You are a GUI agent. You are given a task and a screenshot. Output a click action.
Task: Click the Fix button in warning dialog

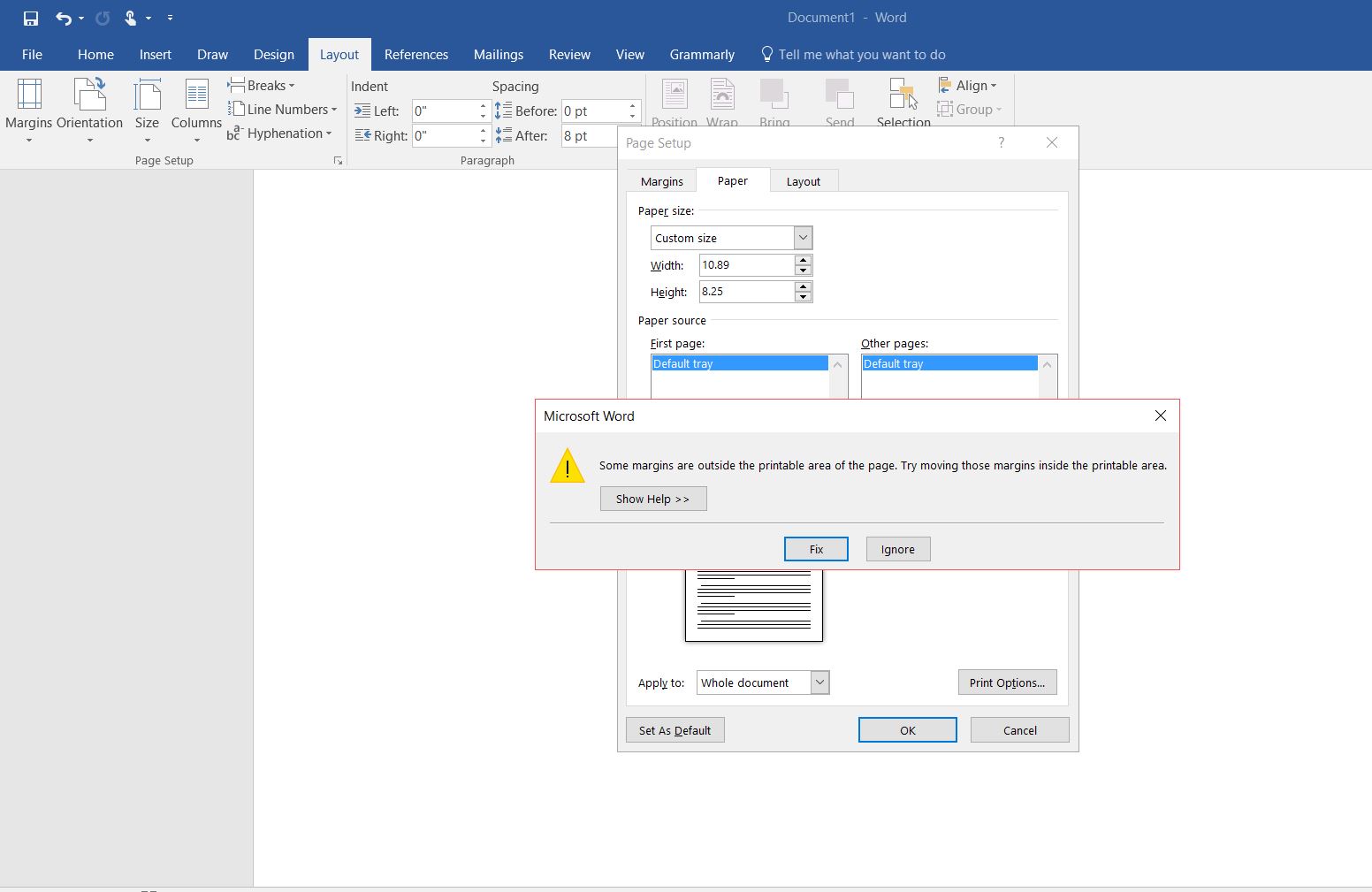pos(816,549)
